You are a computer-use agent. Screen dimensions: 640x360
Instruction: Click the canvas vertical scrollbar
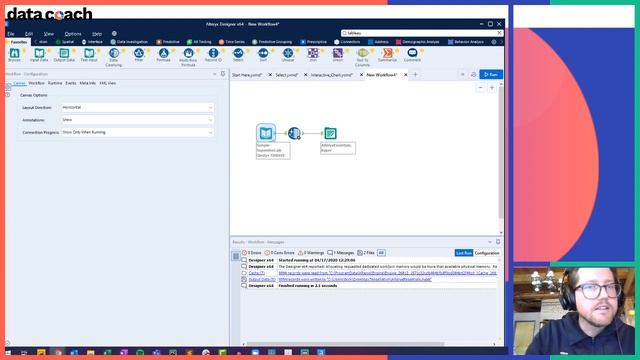tap(501, 152)
